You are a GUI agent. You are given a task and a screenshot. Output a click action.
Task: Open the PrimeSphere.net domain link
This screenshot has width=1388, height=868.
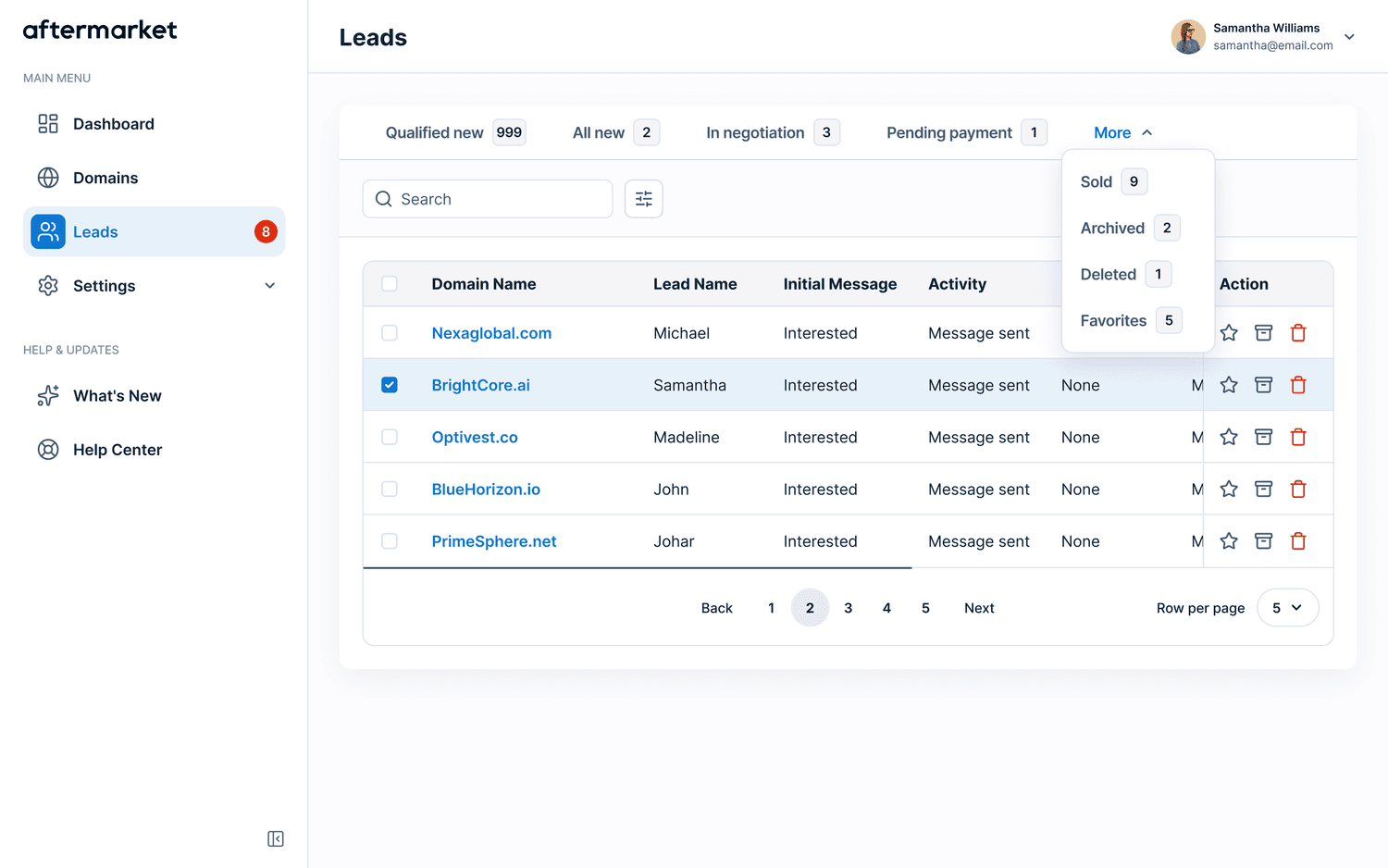point(494,541)
